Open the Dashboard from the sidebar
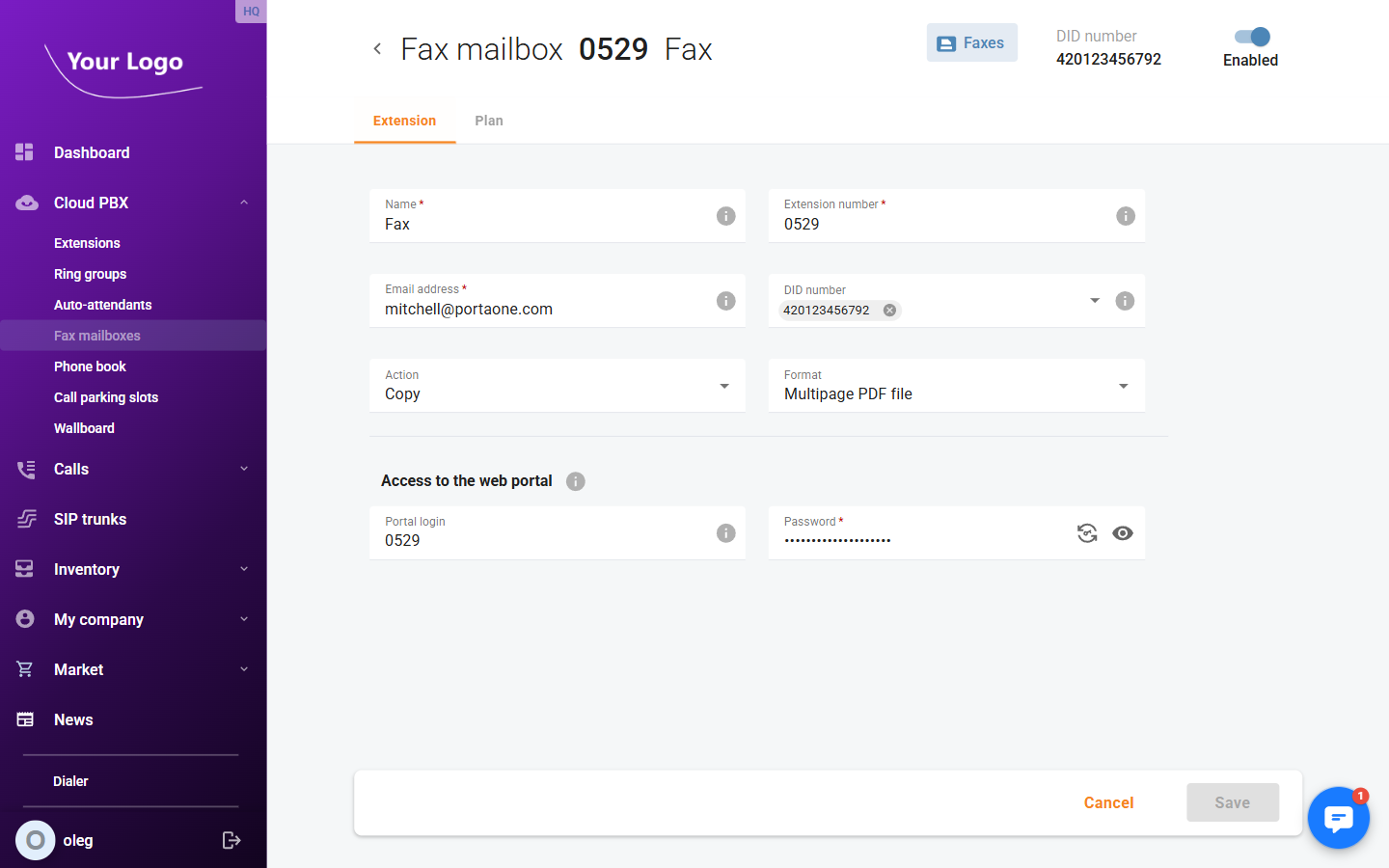 tap(92, 152)
